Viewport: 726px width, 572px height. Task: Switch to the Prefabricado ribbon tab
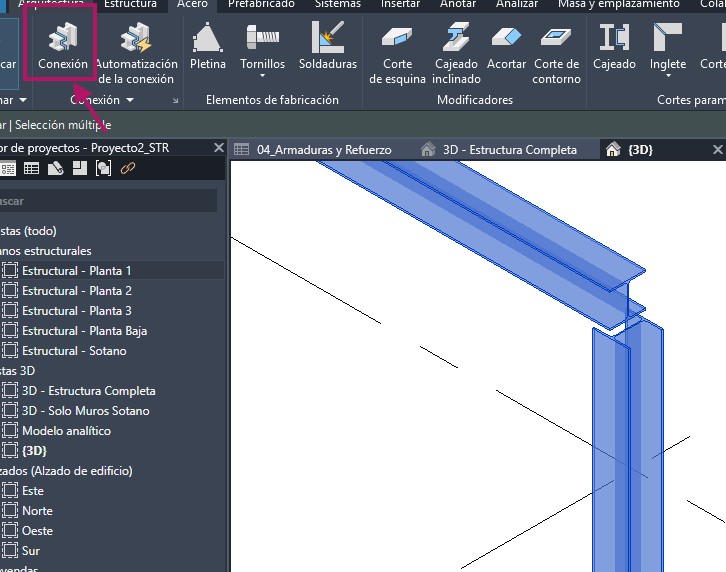point(261,5)
